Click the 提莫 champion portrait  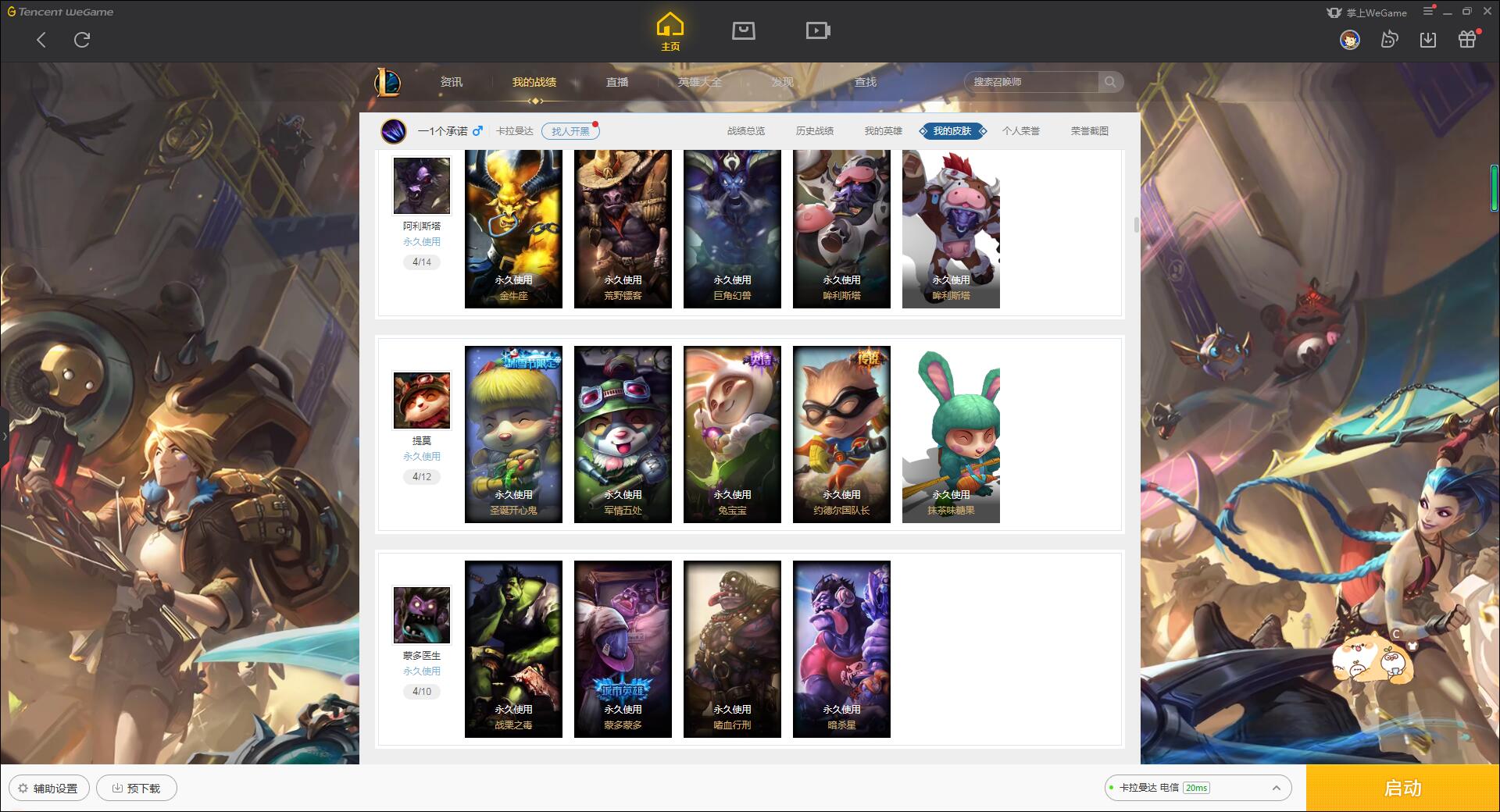point(422,401)
